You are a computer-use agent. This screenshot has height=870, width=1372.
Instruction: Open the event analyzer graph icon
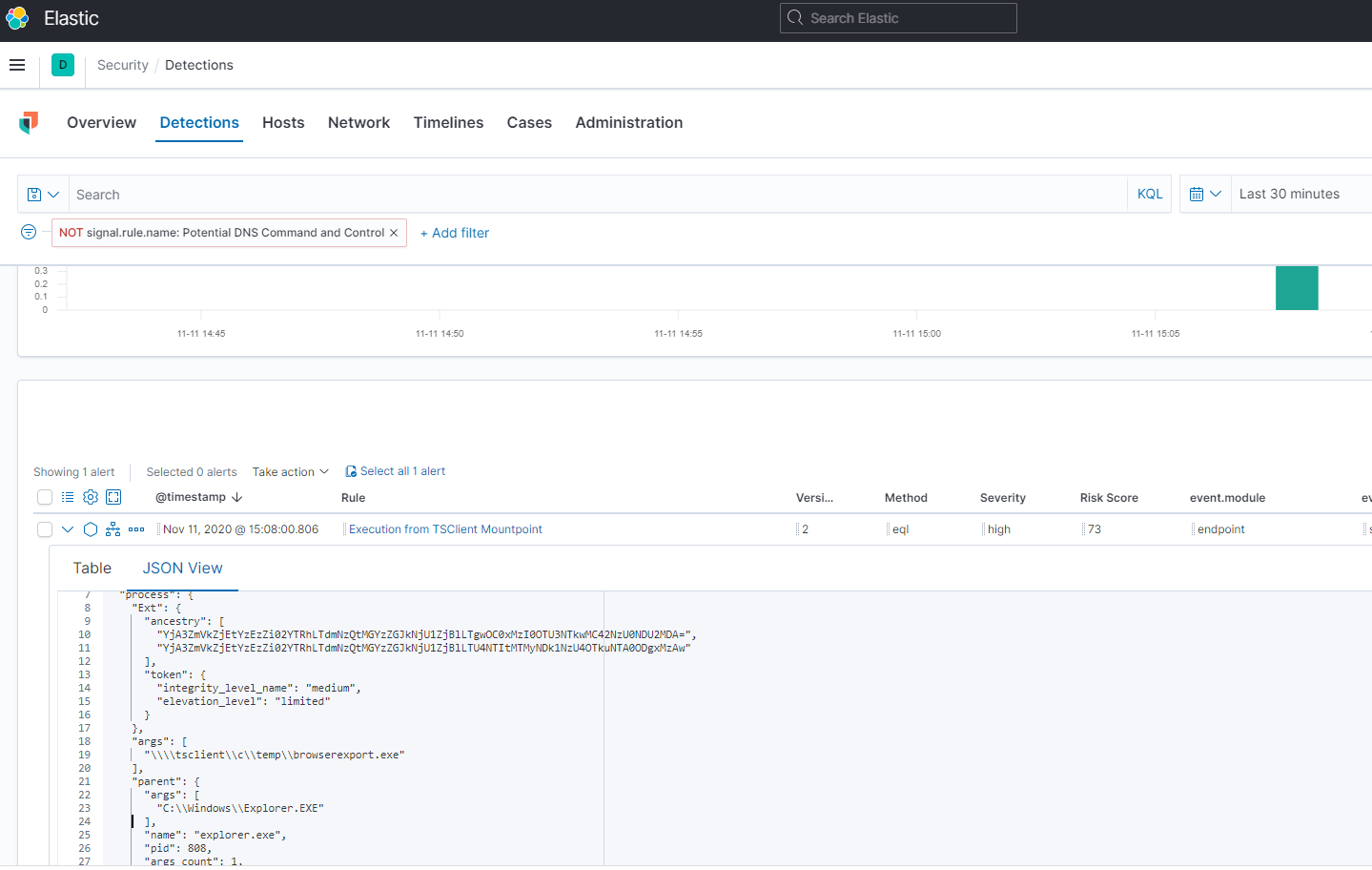pos(113,528)
